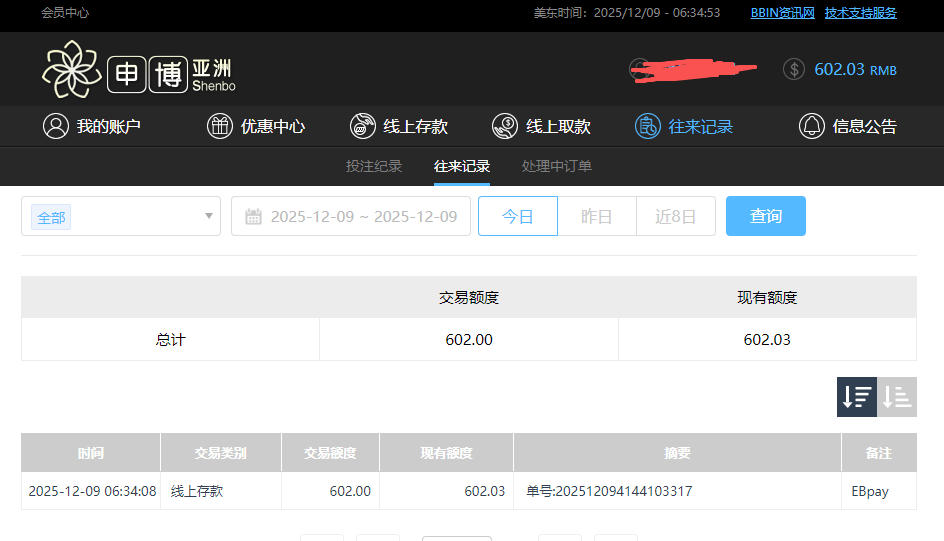The width and height of the screenshot is (944, 541).
Task: Click the 线上取款 withdrawal icon
Action: coord(505,126)
